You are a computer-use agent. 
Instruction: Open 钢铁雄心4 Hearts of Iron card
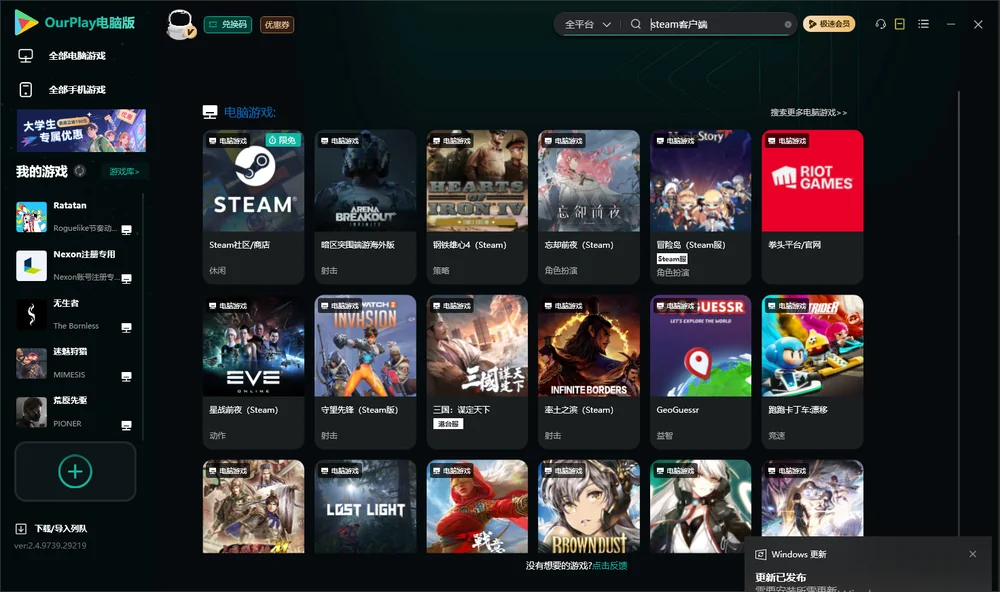pyautogui.click(x=477, y=207)
